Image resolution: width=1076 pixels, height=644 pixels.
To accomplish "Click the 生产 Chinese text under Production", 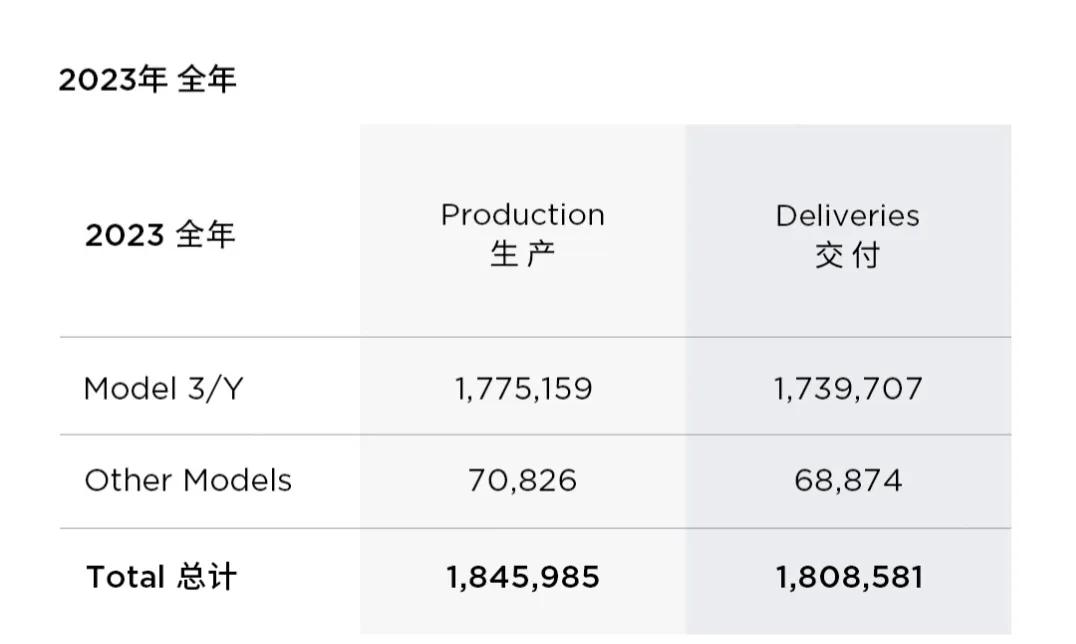I will tap(523, 254).
